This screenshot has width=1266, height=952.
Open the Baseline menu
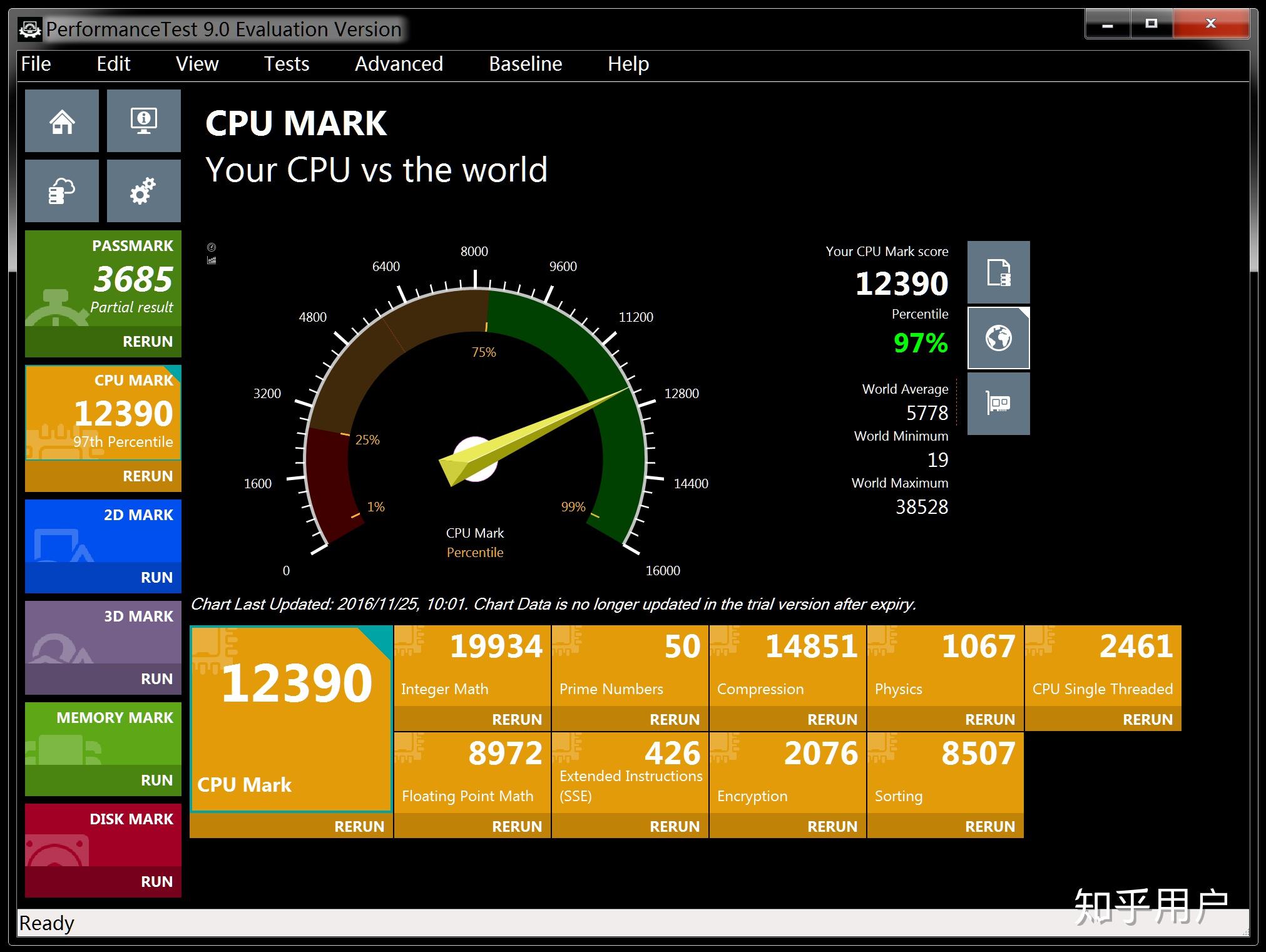[x=525, y=64]
